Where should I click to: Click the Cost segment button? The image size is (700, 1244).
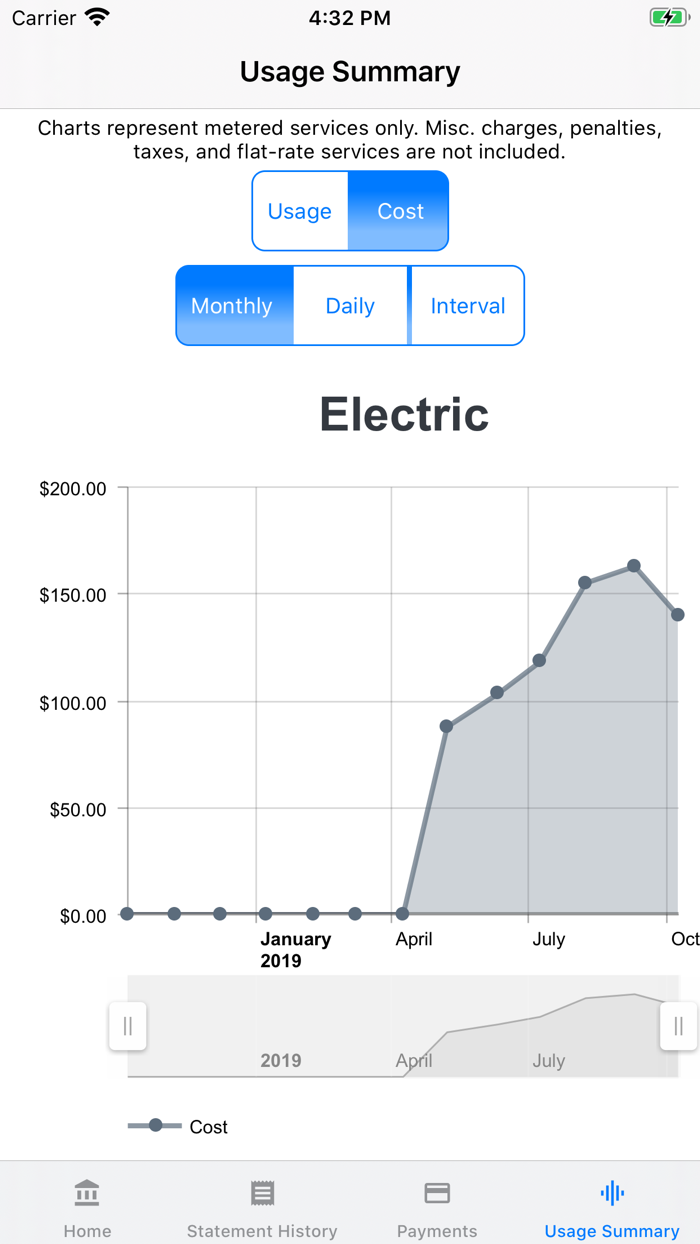pos(399,211)
